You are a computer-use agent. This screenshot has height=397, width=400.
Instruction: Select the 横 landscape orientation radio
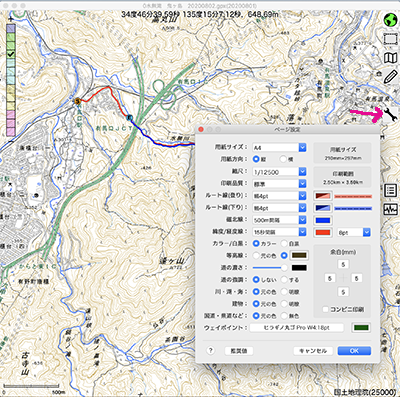point(283,159)
